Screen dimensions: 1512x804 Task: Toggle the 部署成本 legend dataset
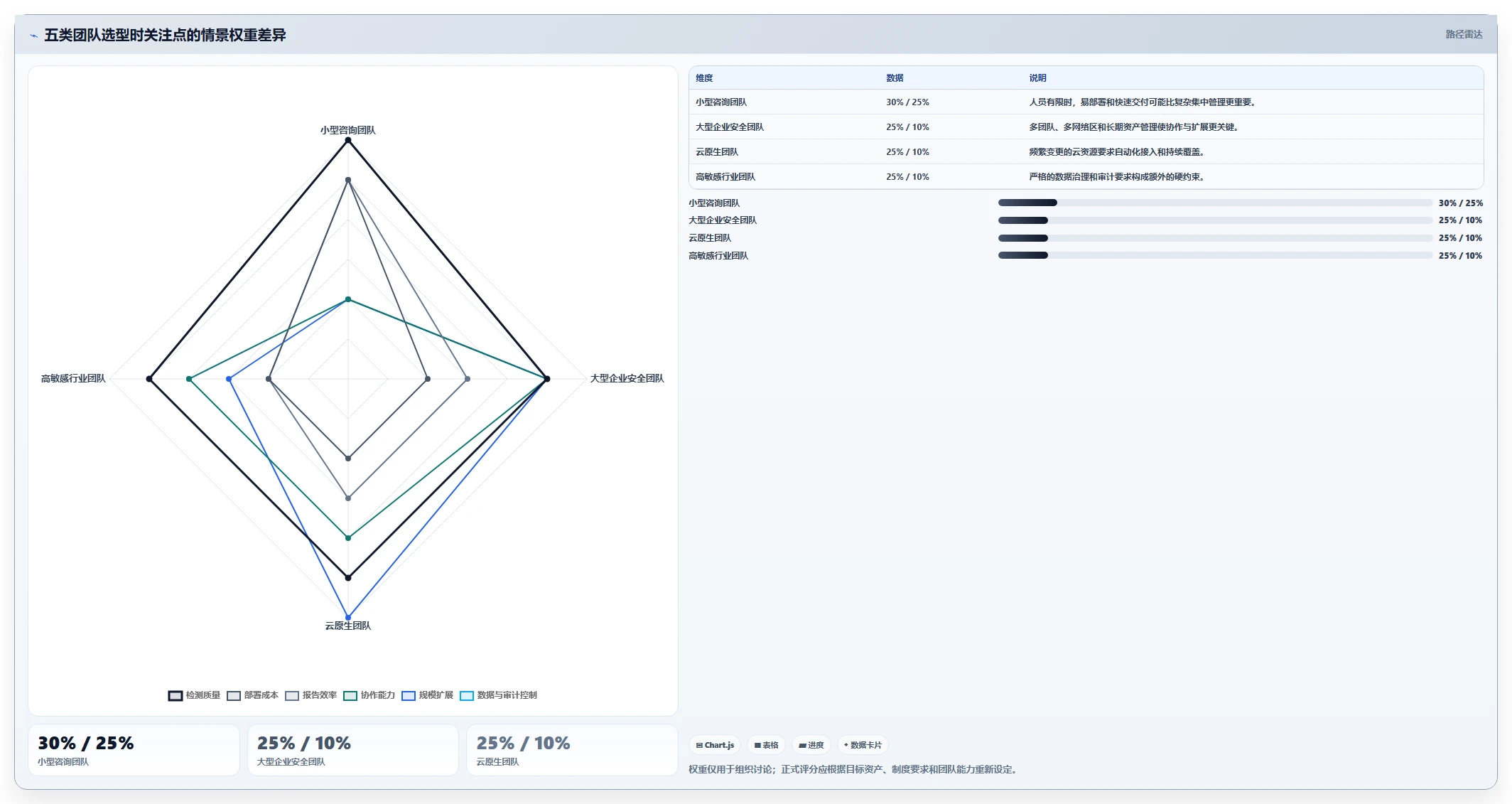[252, 695]
